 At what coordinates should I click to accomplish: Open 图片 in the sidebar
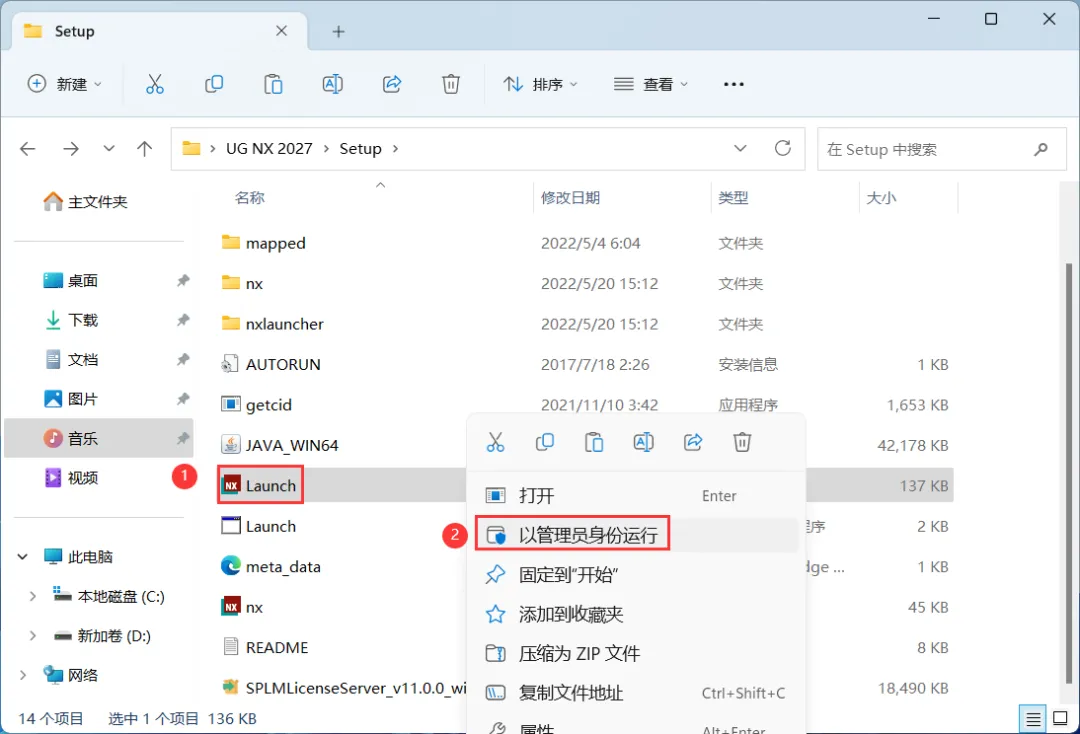pyautogui.click(x=72, y=399)
